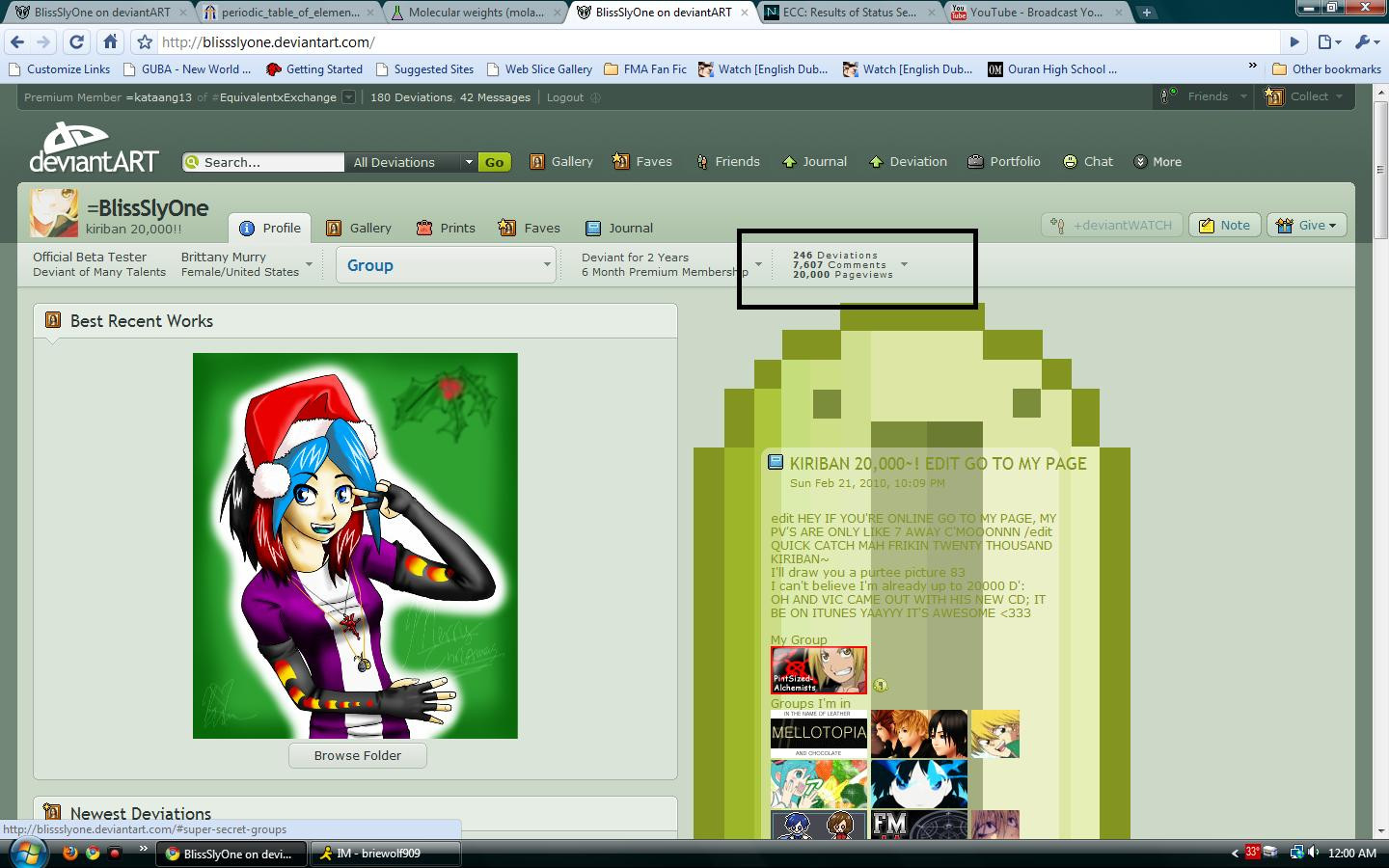Expand arrow beside Female/United States
The height and width of the screenshot is (868, 1389).
[x=309, y=264]
